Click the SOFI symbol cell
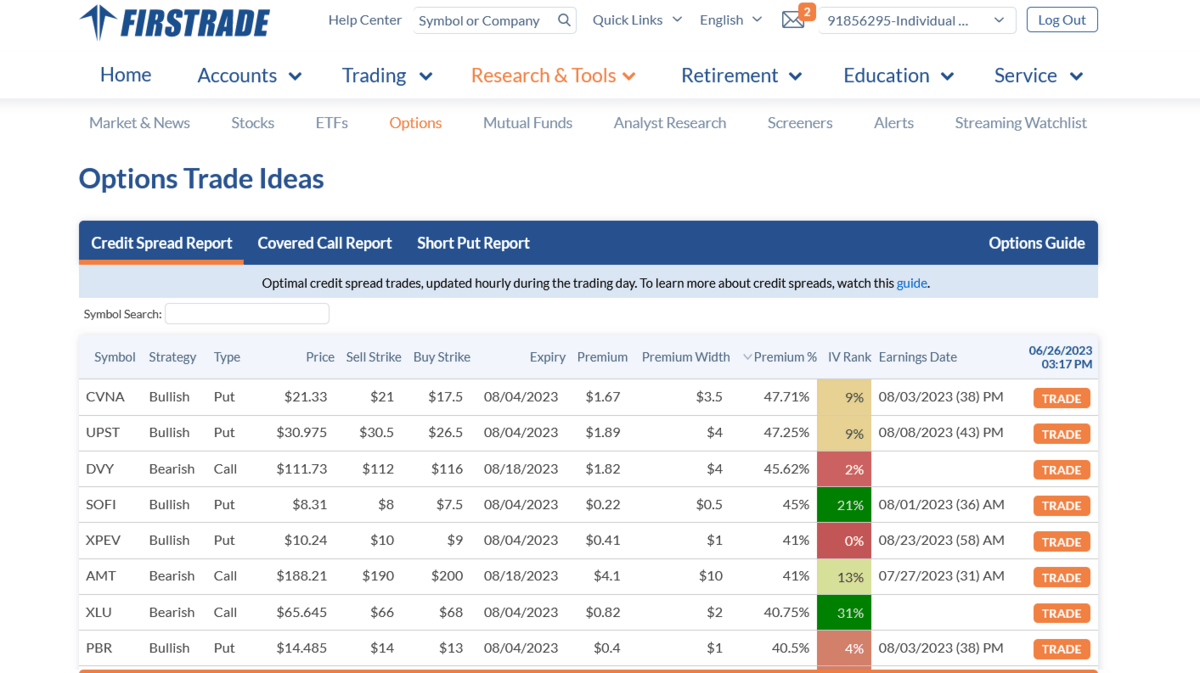 tap(102, 505)
